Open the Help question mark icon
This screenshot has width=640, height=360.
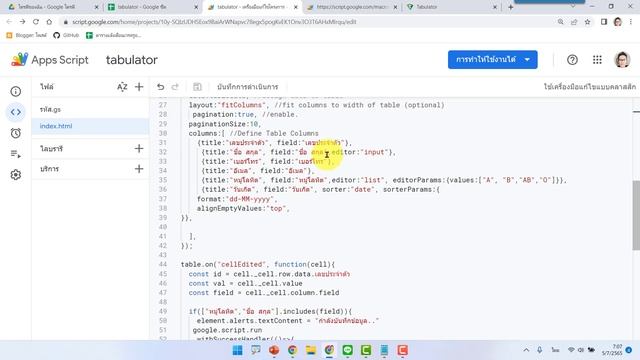(572, 60)
